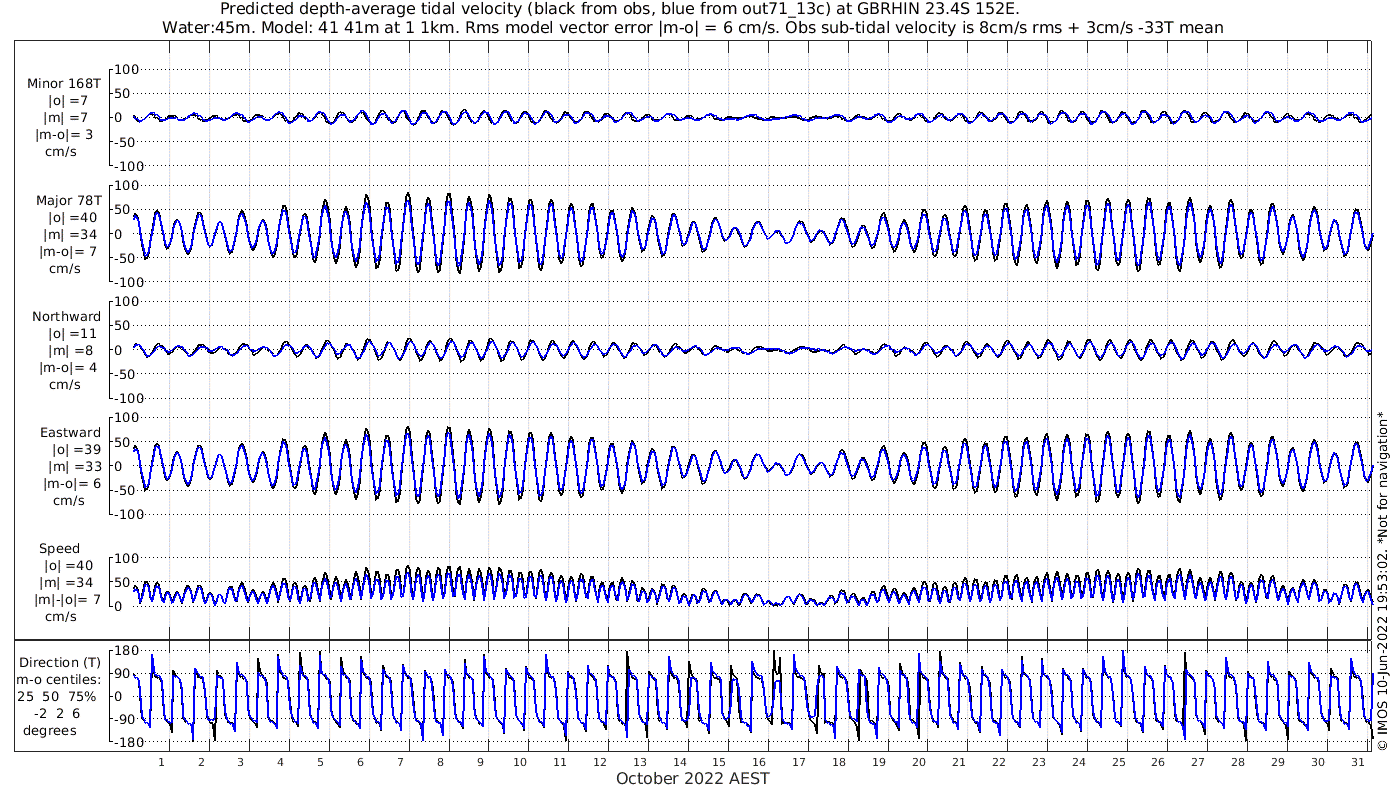Select the 'Northward' panel label
The image size is (1400, 800).
point(66,317)
